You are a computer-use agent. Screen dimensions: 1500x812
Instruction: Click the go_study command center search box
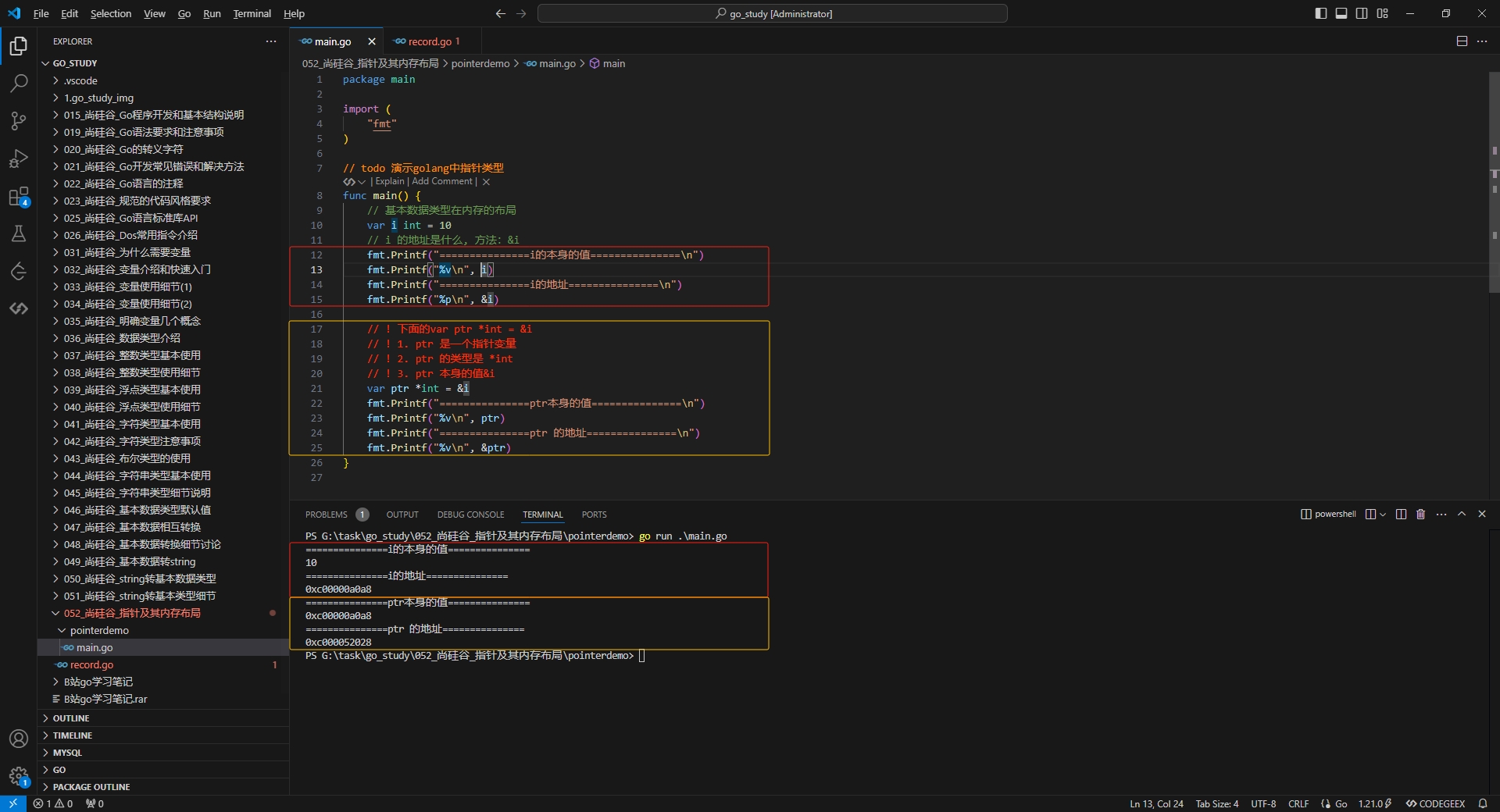pos(772,13)
